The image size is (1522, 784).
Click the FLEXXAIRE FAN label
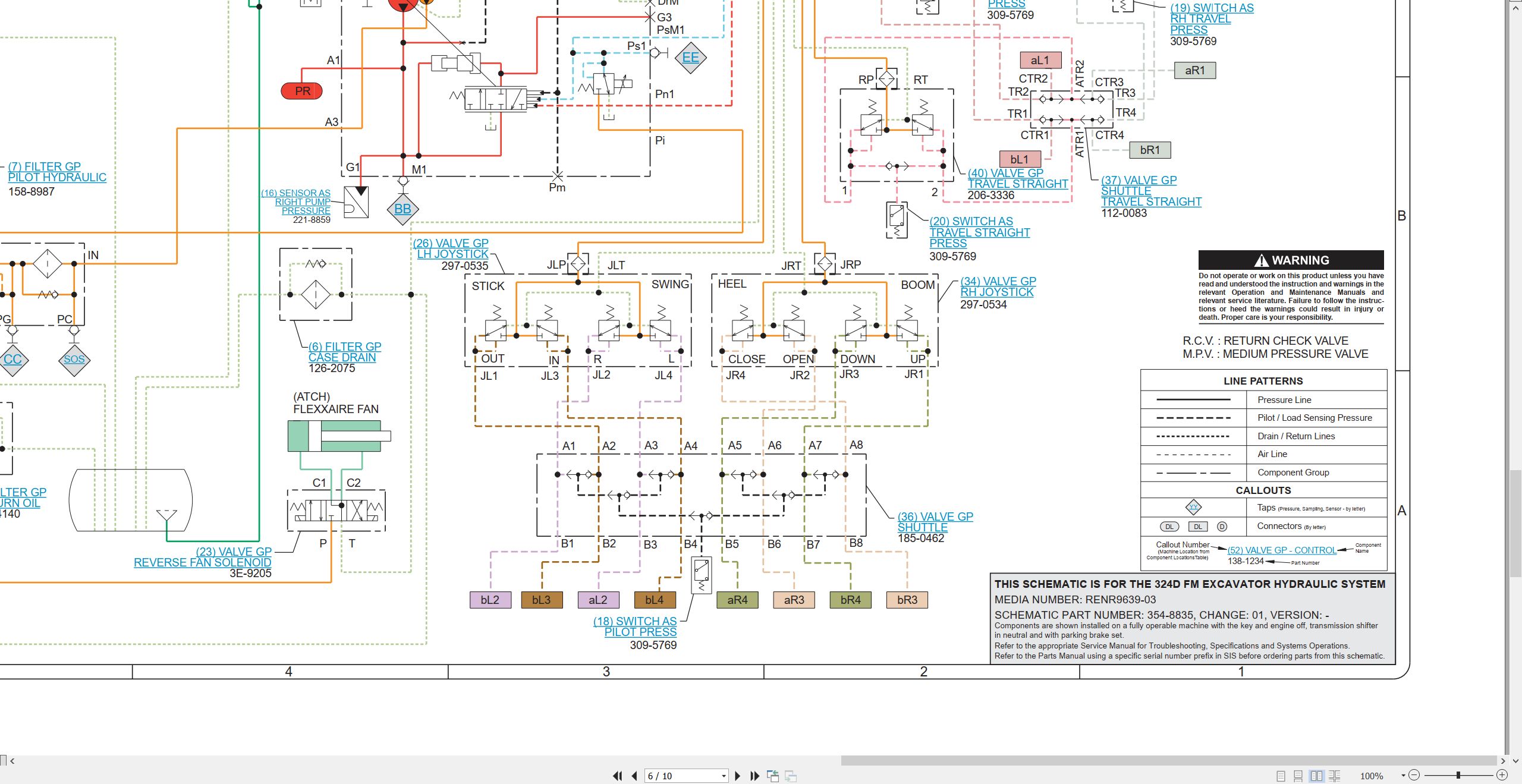click(336, 409)
